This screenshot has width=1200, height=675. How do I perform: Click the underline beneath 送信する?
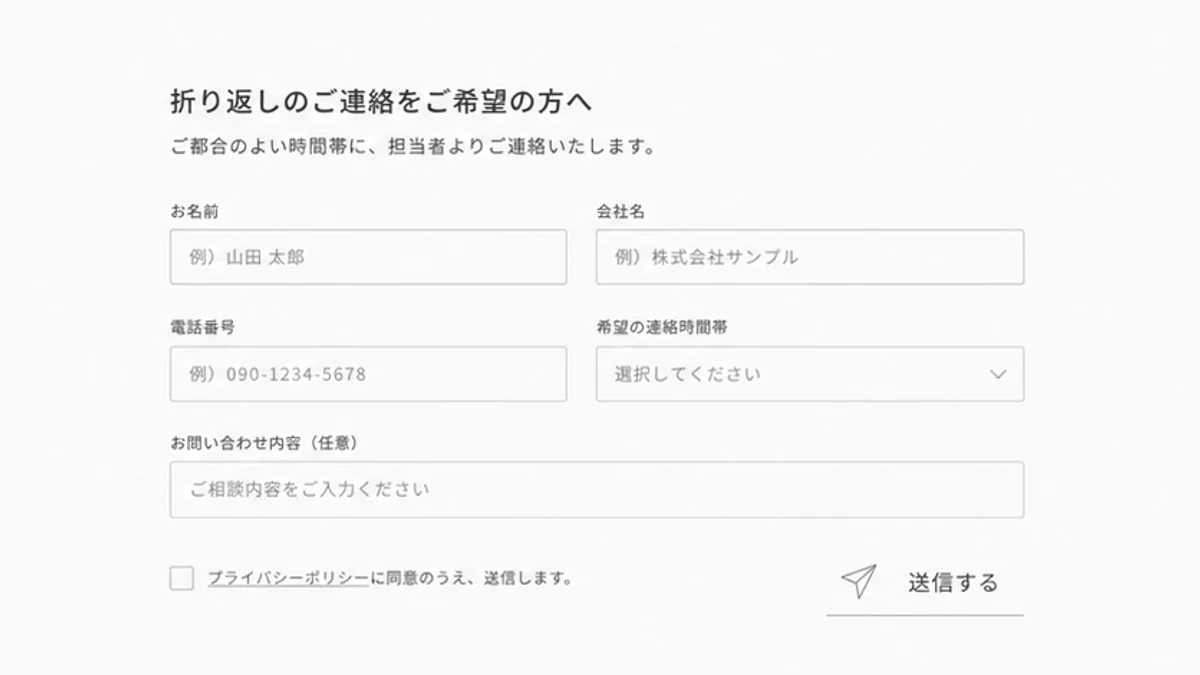click(925, 615)
